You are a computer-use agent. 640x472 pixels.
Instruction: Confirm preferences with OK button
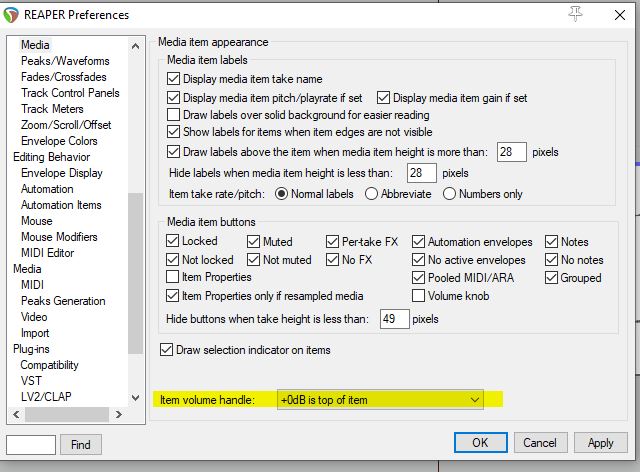(480, 443)
